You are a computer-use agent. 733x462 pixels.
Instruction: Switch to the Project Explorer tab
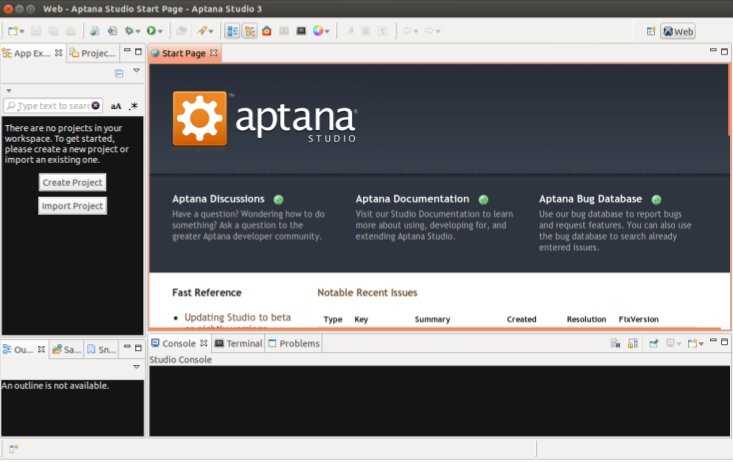click(93, 53)
